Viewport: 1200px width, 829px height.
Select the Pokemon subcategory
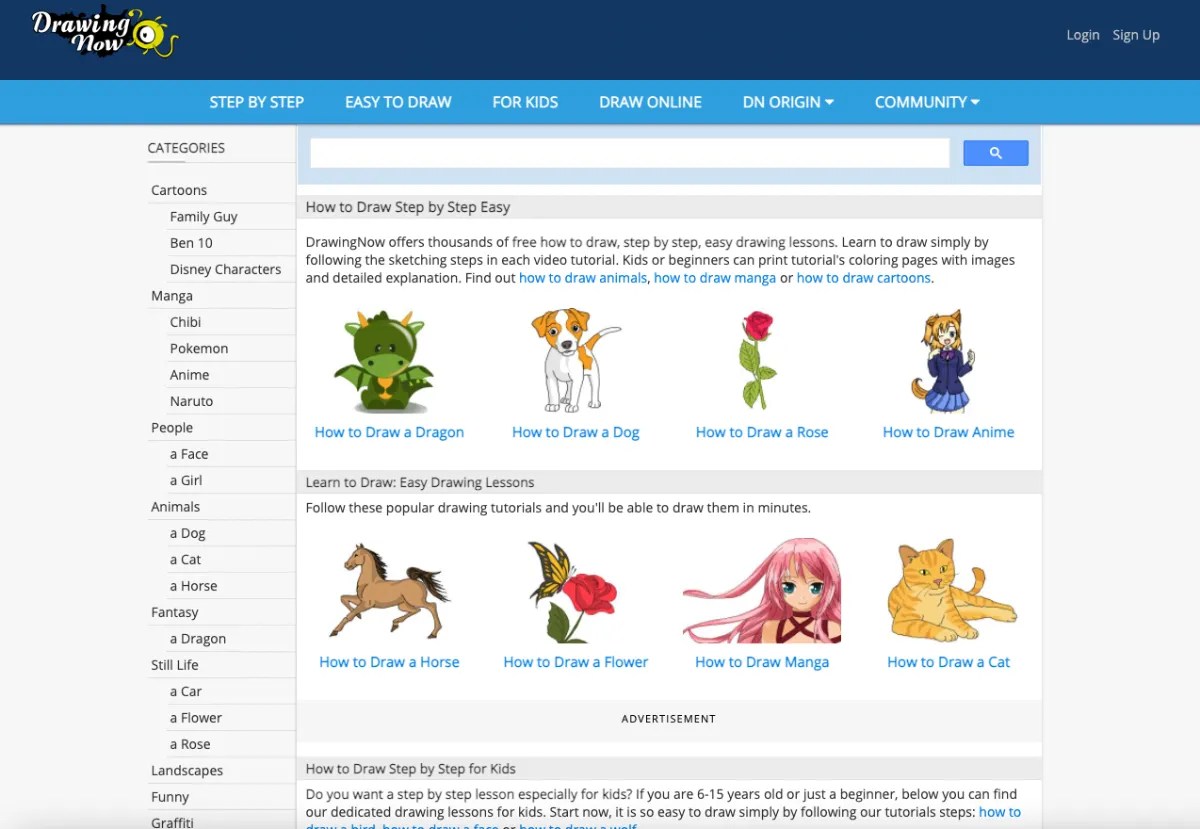pos(199,348)
